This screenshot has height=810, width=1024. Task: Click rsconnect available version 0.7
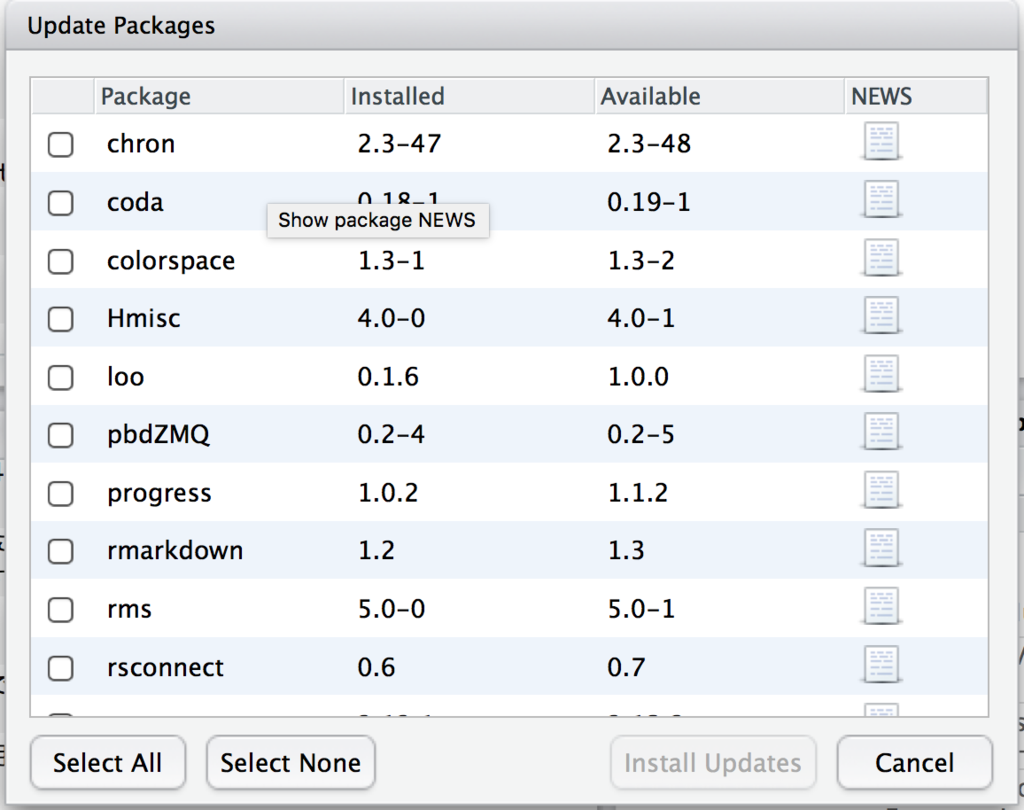[x=626, y=667]
